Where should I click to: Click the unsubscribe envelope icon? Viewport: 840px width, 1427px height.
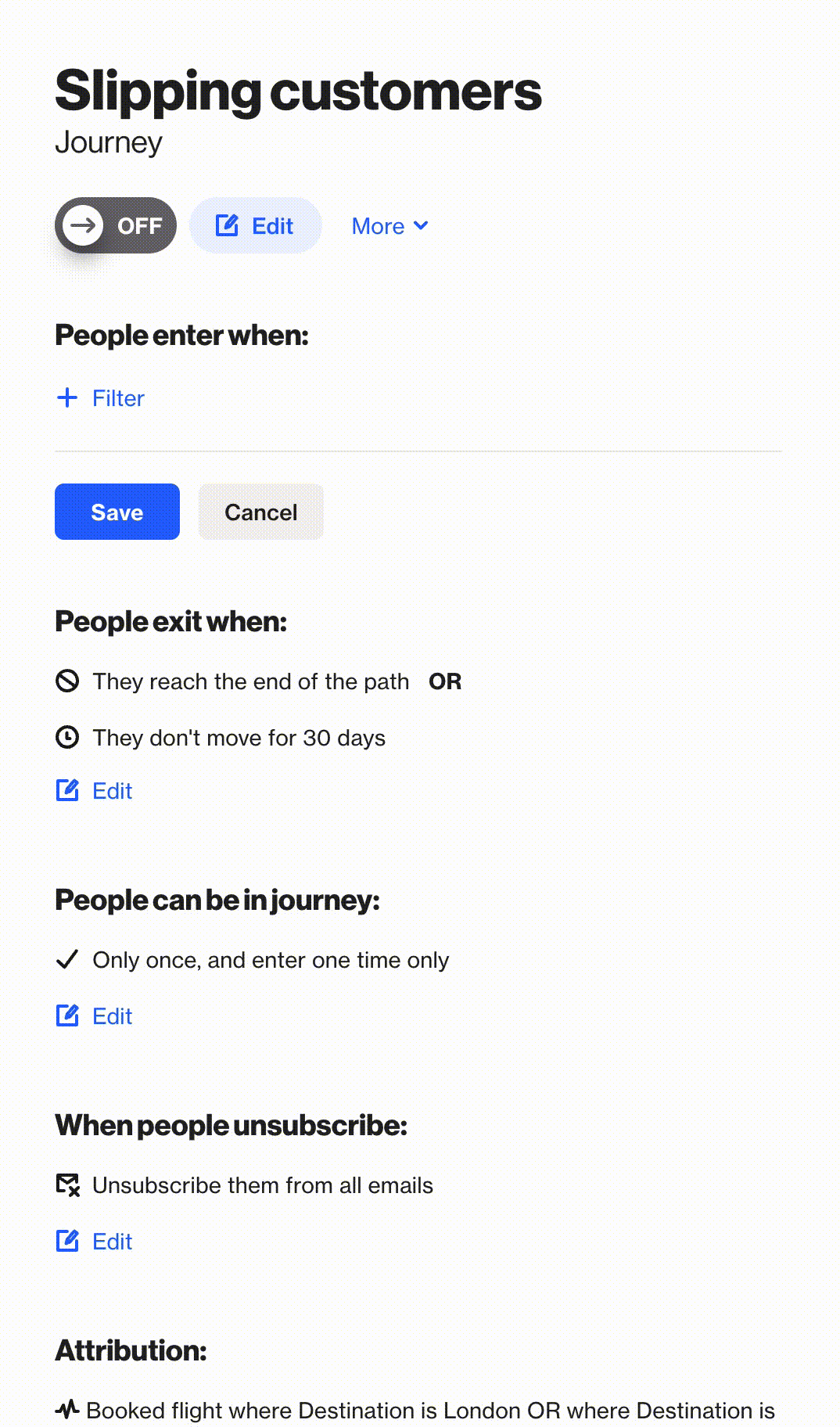[x=68, y=1185]
